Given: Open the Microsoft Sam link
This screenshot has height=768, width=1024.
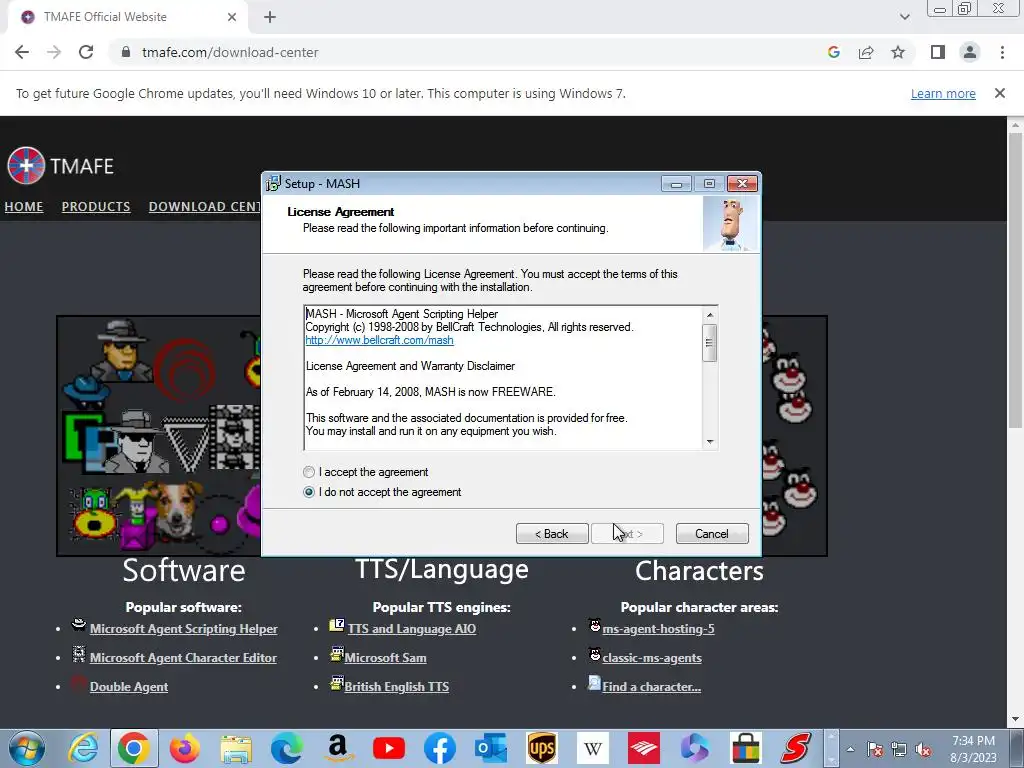Looking at the screenshot, I should [385, 658].
